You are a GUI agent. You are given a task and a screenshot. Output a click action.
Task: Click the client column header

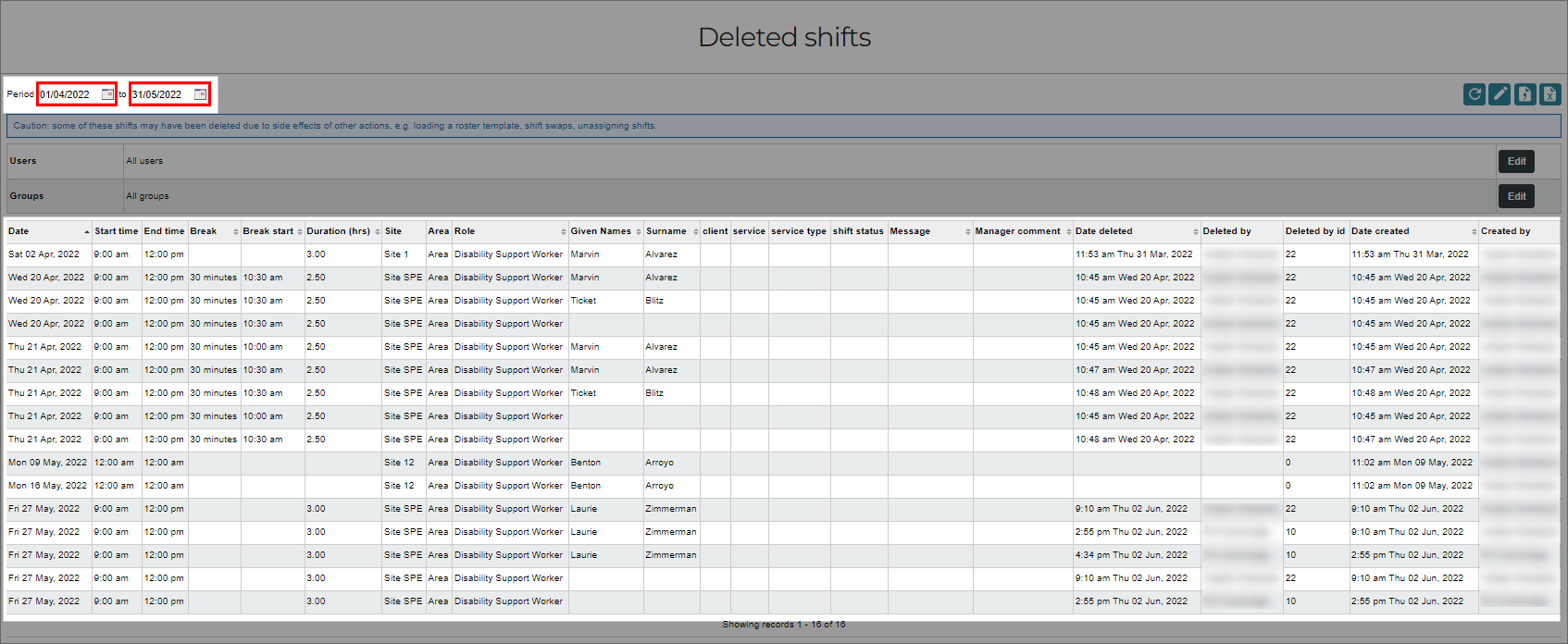tap(715, 231)
